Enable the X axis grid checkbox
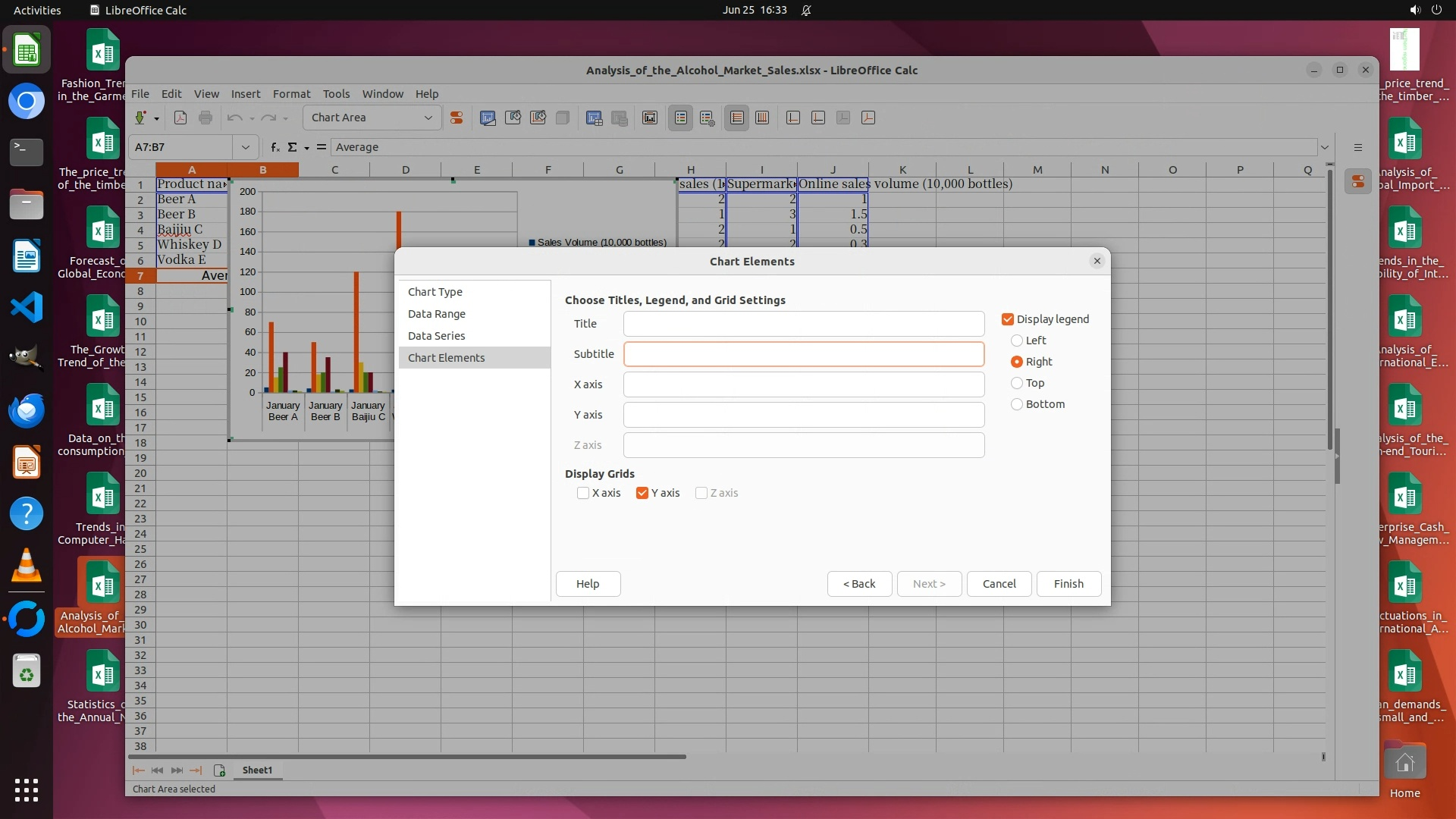This screenshot has width=1456, height=819. click(583, 493)
